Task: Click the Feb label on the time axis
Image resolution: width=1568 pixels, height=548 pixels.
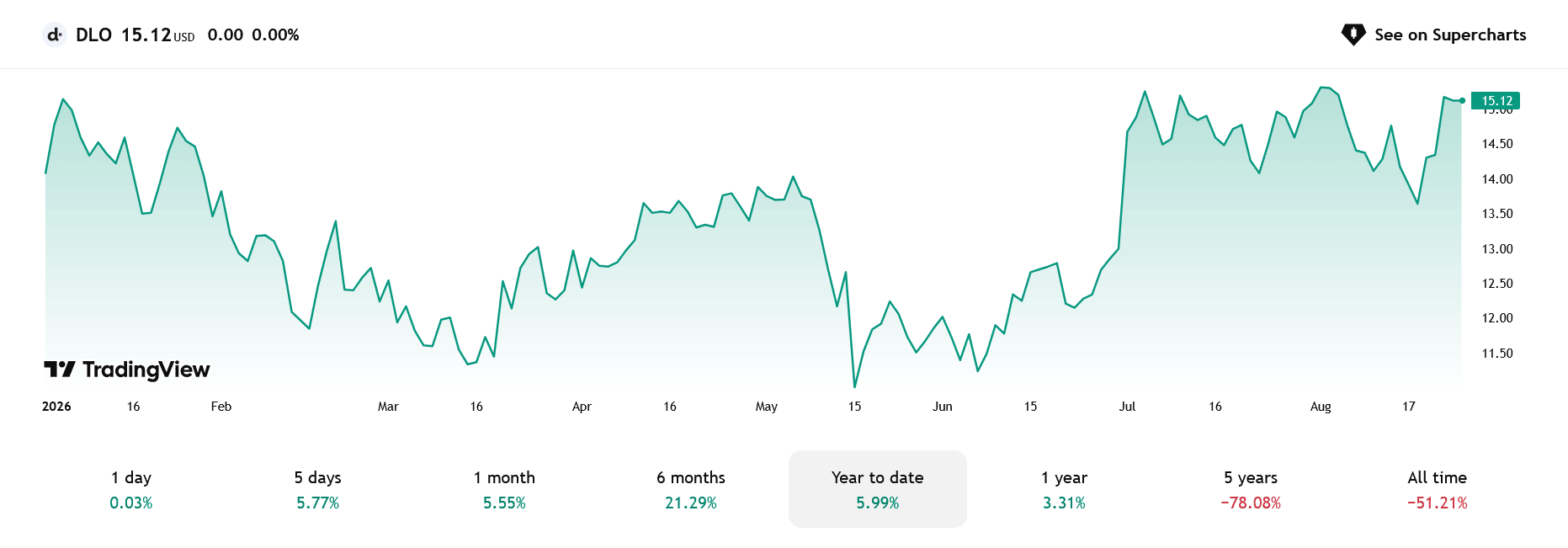Action: (221, 407)
